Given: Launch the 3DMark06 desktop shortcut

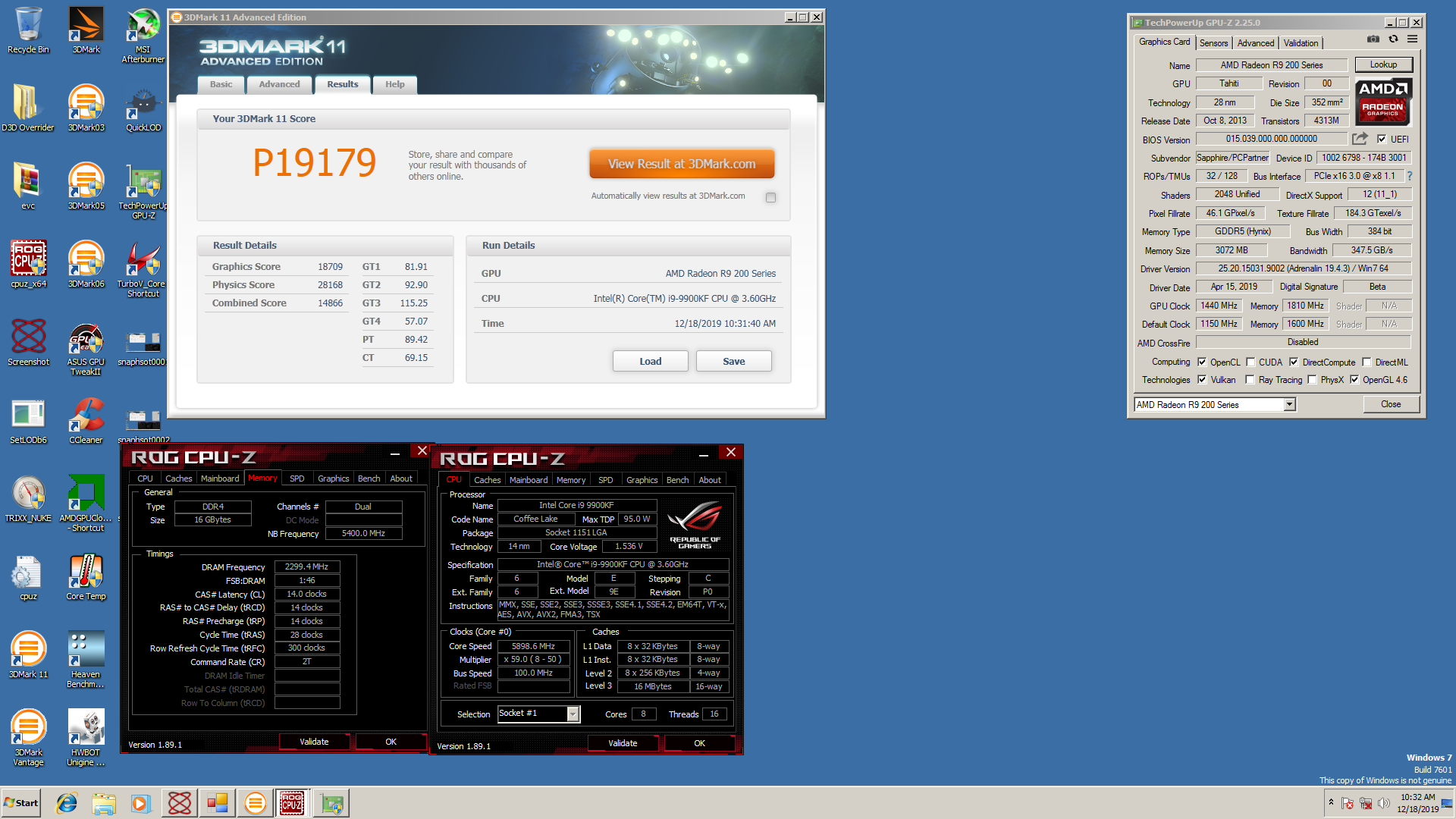Looking at the screenshot, I should point(86,264).
